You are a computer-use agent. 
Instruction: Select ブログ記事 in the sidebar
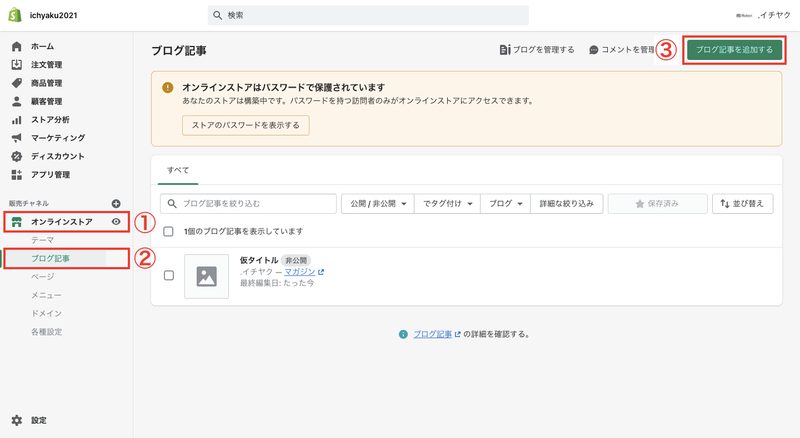(51, 258)
